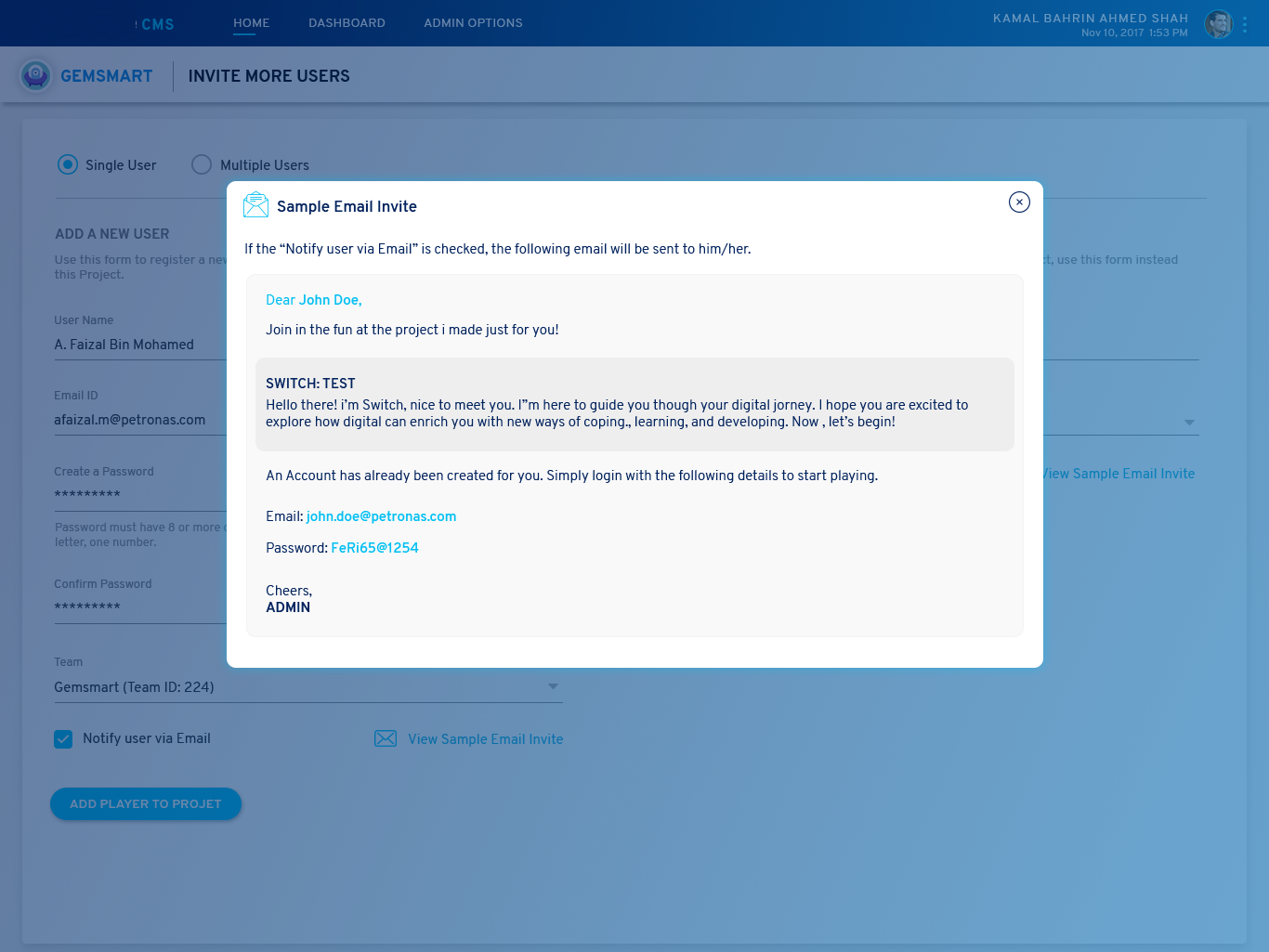Select the Single User radio button
1269x952 pixels.
coord(68,164)
